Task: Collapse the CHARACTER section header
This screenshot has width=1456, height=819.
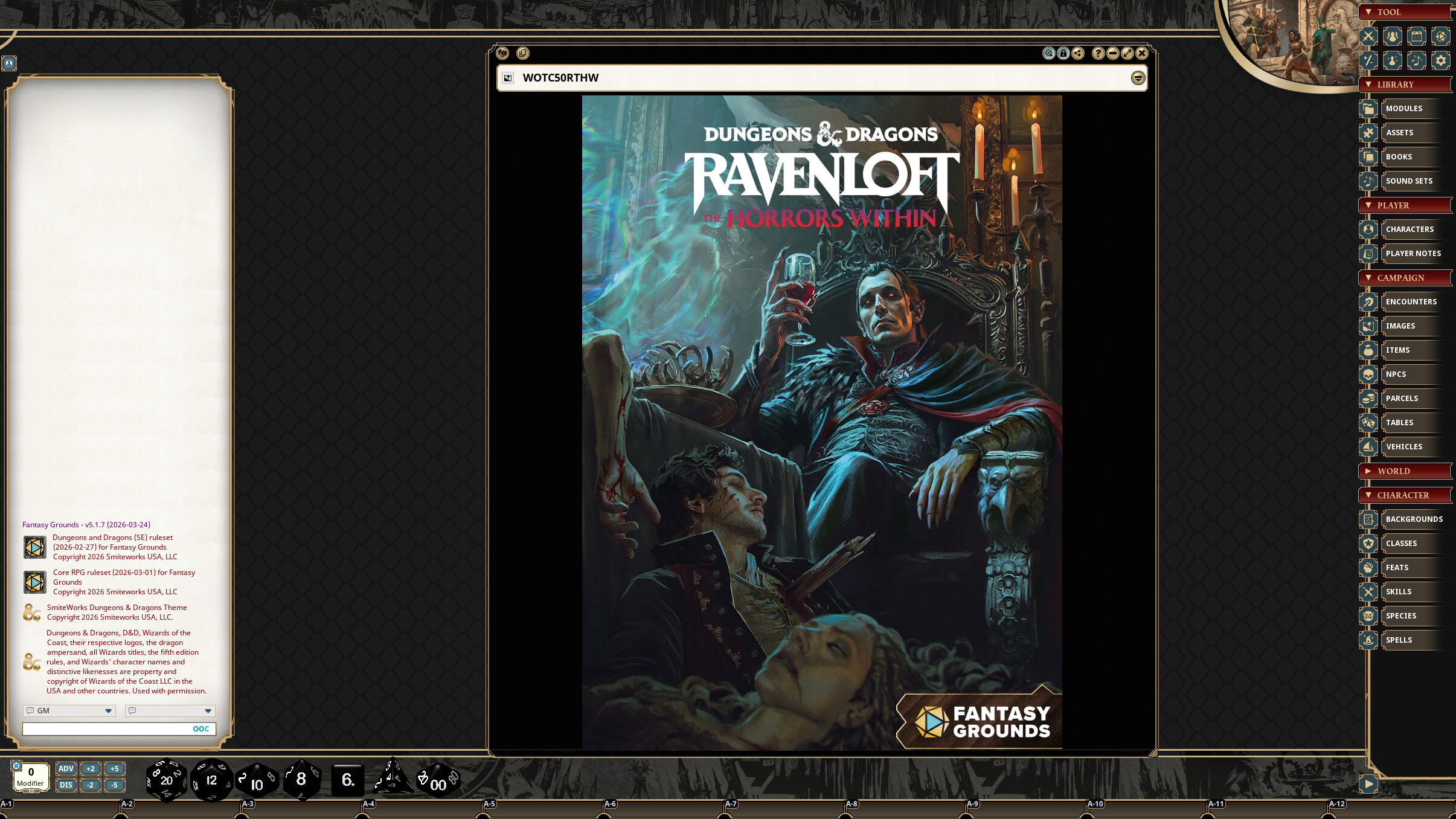Action: [1405, 495]
